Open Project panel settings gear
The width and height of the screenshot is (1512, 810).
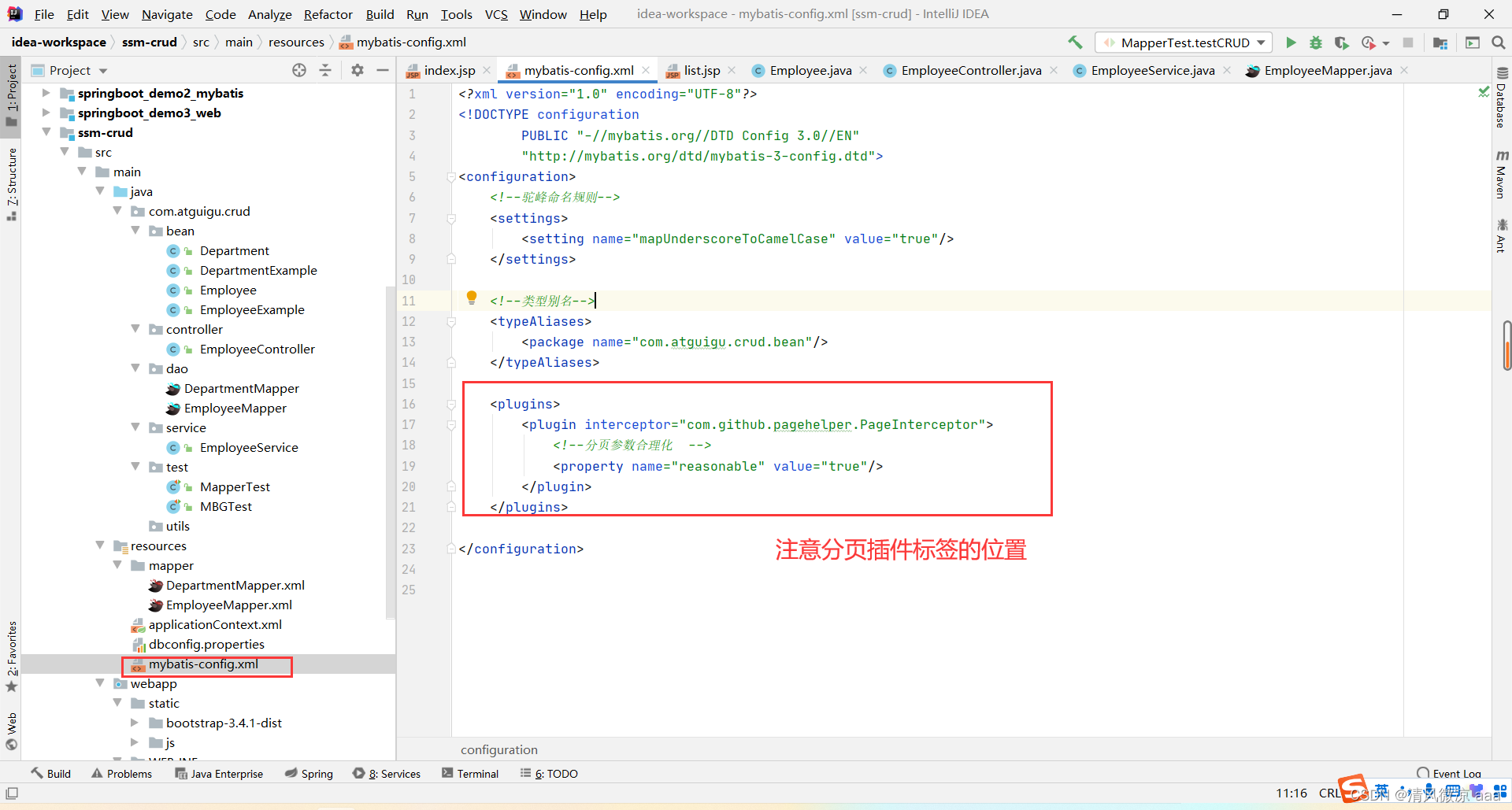[x=358, y=70]
